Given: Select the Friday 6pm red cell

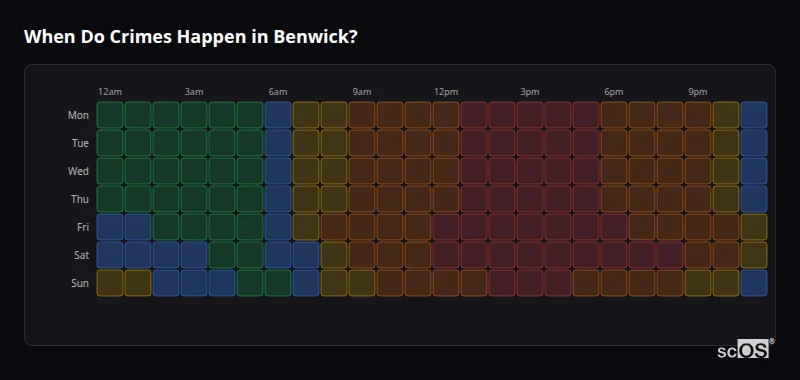Looking at the screenshot, I should coord(614,227).
